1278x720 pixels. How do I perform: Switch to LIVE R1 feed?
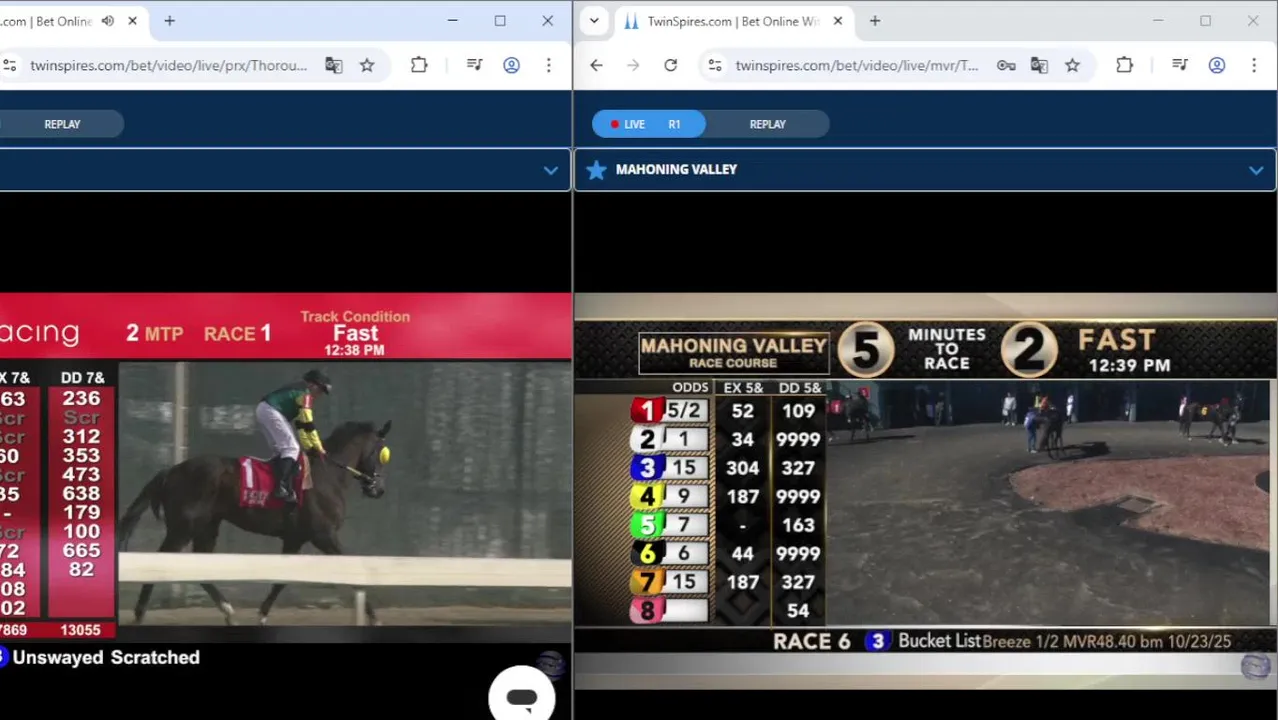coord(649,124)
